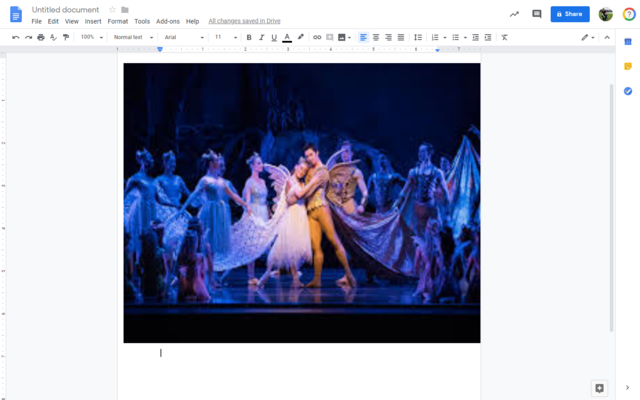Viewport: 640px width, 400px height.
Task: Go to Docs home icon
Action: pos(16,14)
